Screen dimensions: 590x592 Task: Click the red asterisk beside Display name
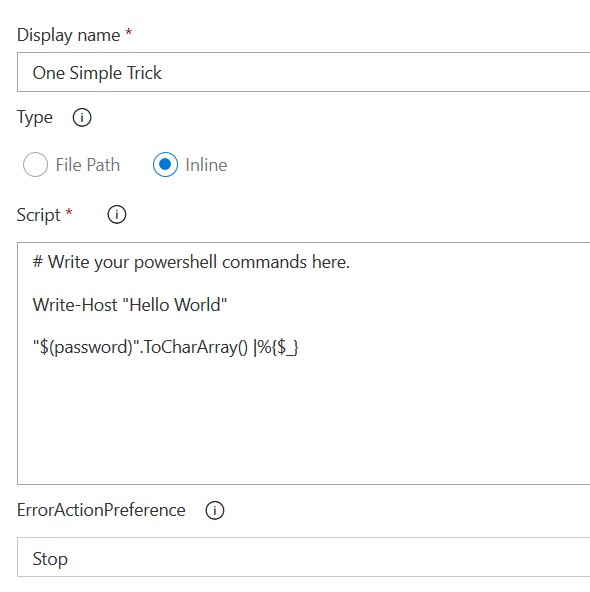pos(129,31)
